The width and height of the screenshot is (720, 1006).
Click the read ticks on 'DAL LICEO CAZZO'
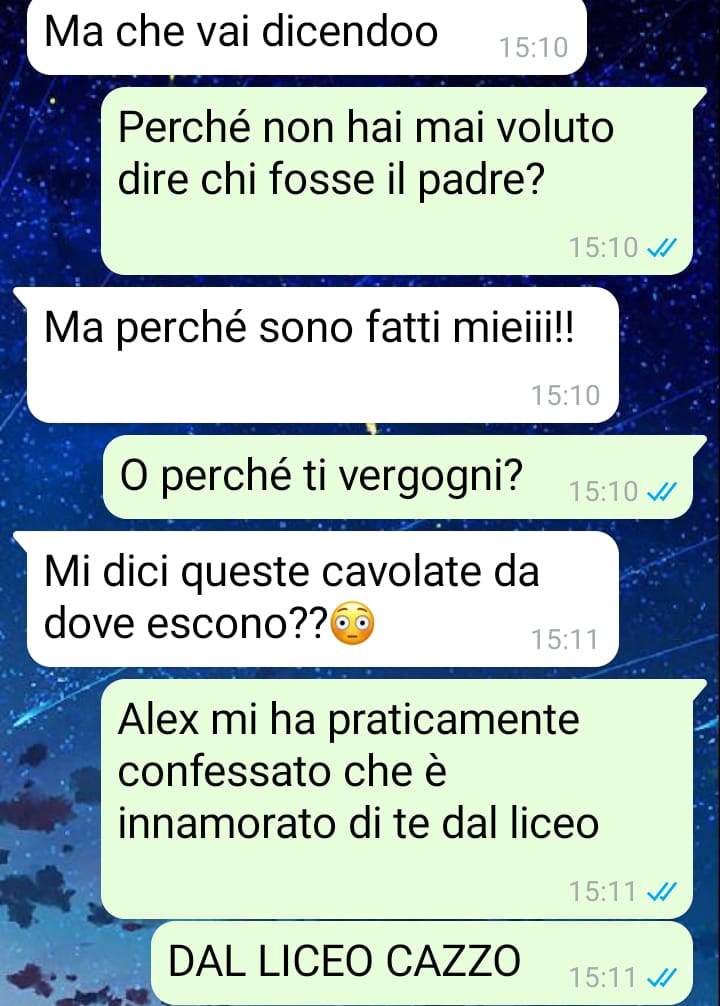pos(662,978)
